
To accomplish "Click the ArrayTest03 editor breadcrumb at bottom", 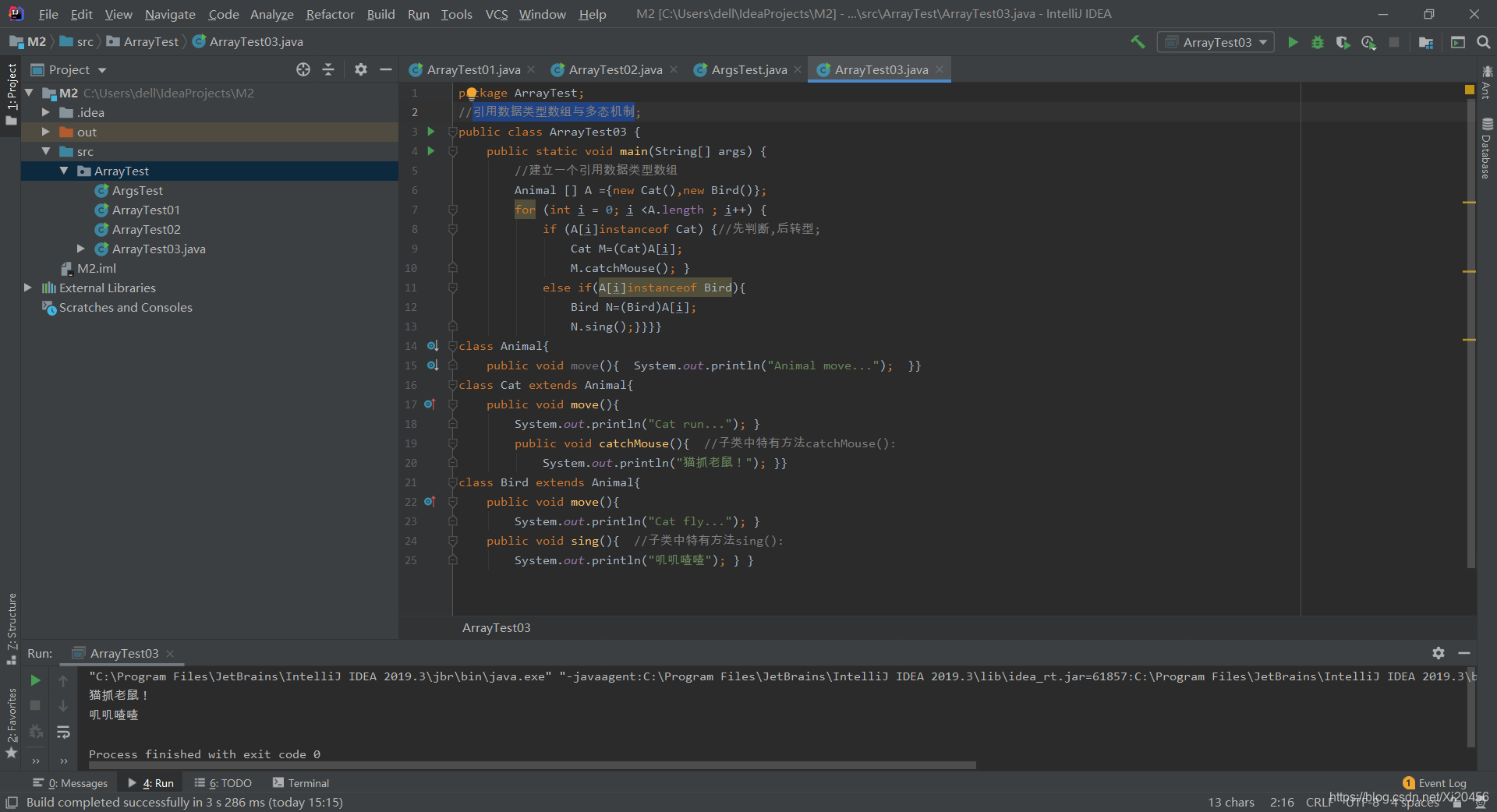I will [496, 627].
